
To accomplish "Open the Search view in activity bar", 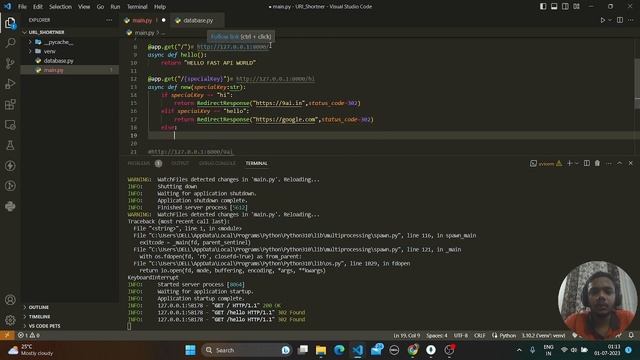I will 10,43.
